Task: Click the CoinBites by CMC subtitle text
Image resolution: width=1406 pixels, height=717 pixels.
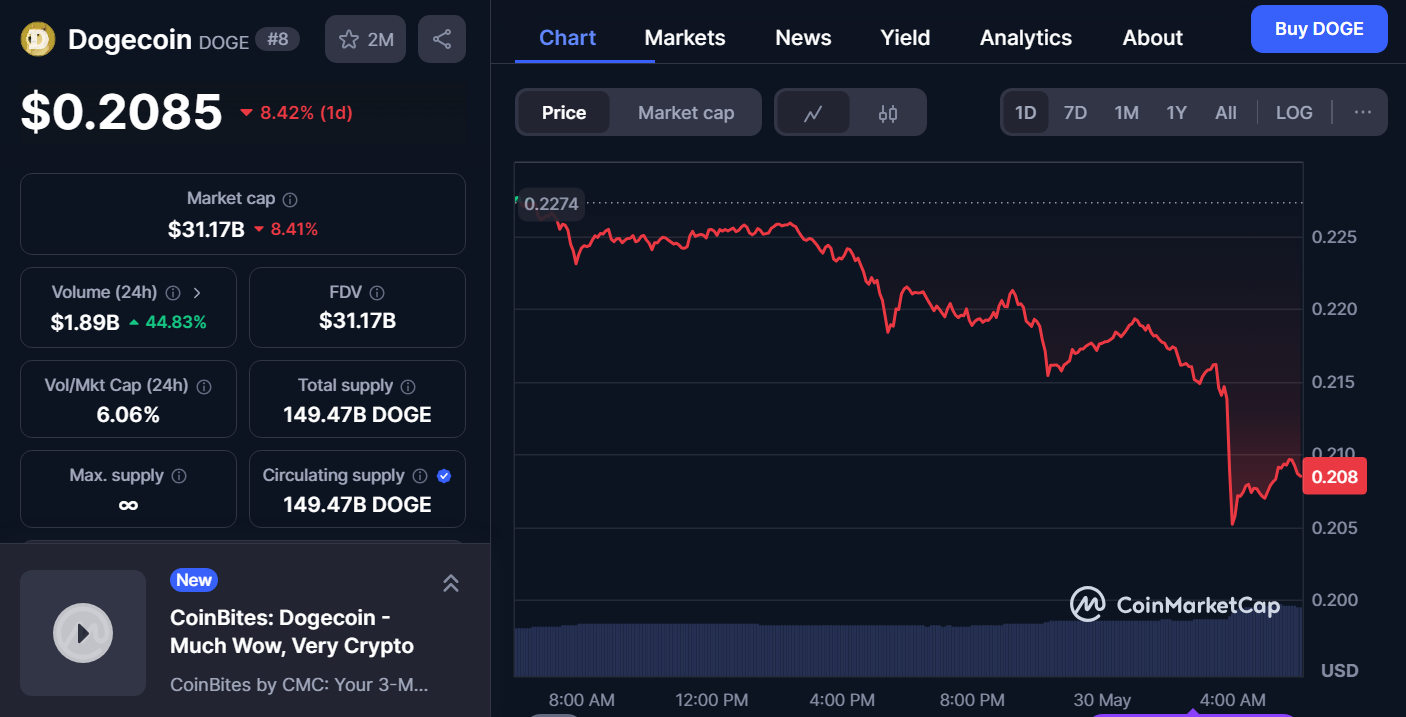Action: click(x=299, y=685)
